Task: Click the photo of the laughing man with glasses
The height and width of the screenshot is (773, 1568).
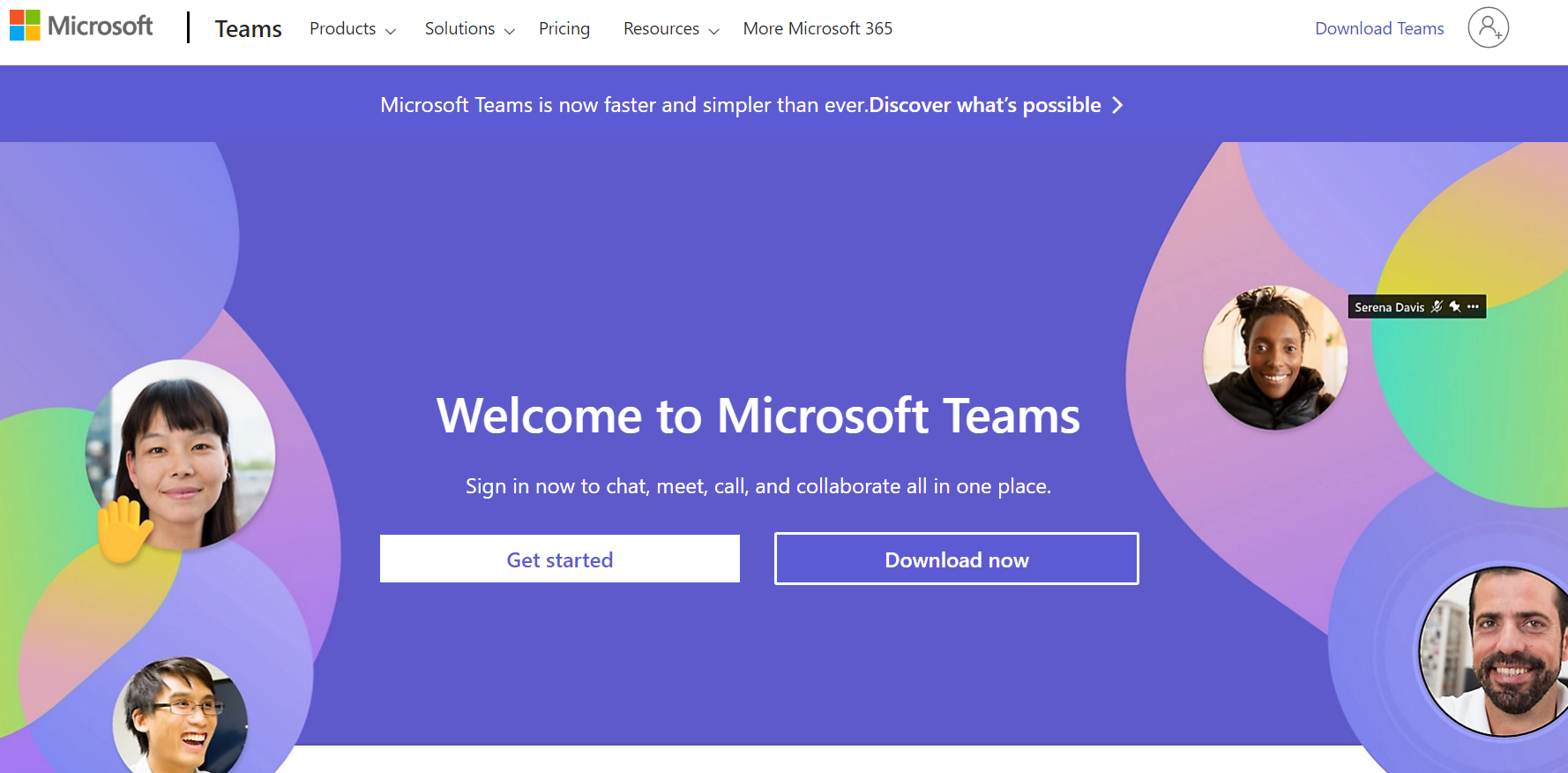Action: coord(180,715)
